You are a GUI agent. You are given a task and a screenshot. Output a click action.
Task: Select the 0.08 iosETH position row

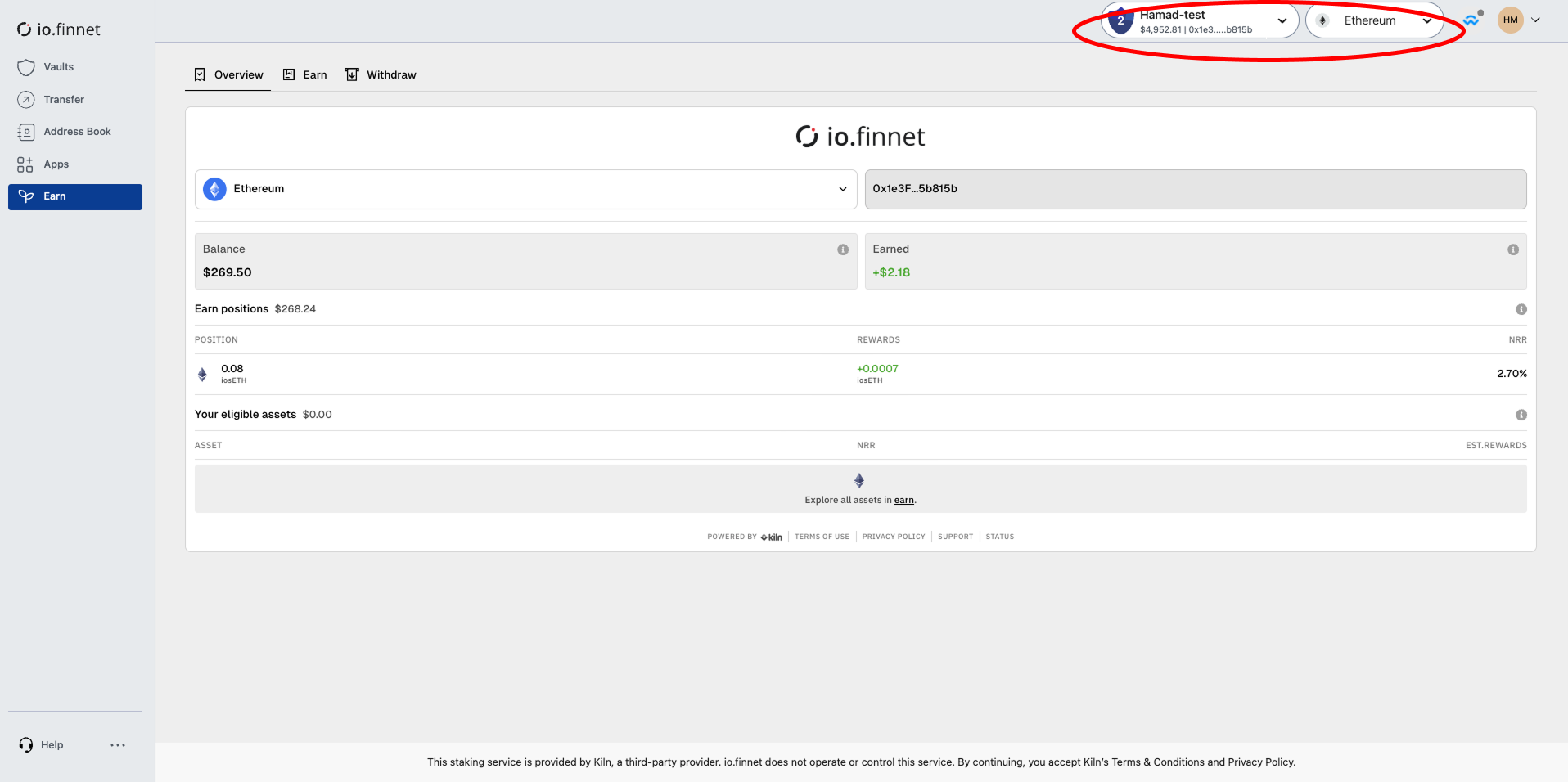tap(861, 375)
